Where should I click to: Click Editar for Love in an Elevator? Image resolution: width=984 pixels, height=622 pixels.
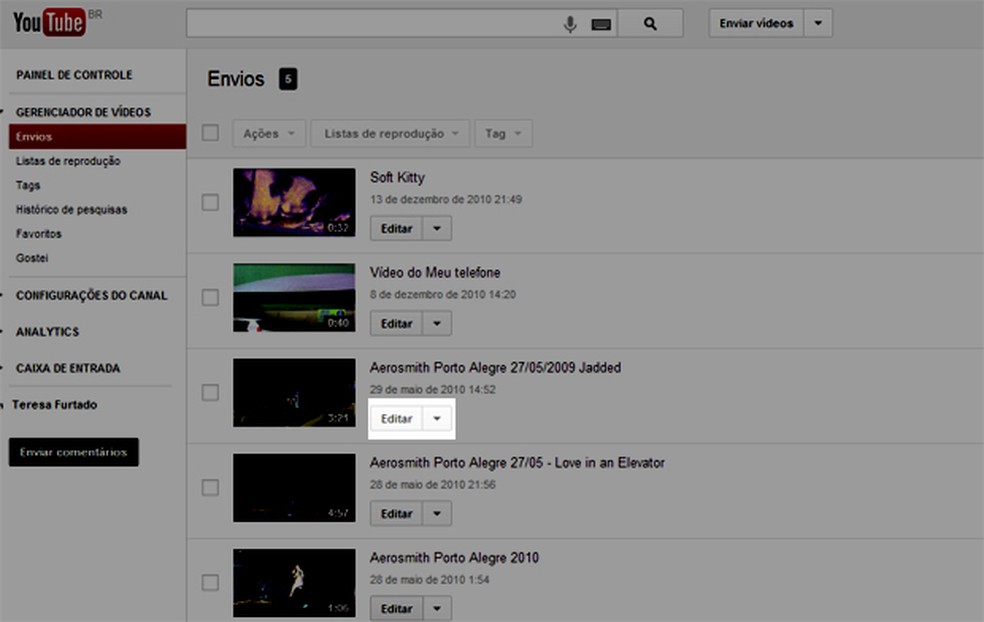click(396, 513)
